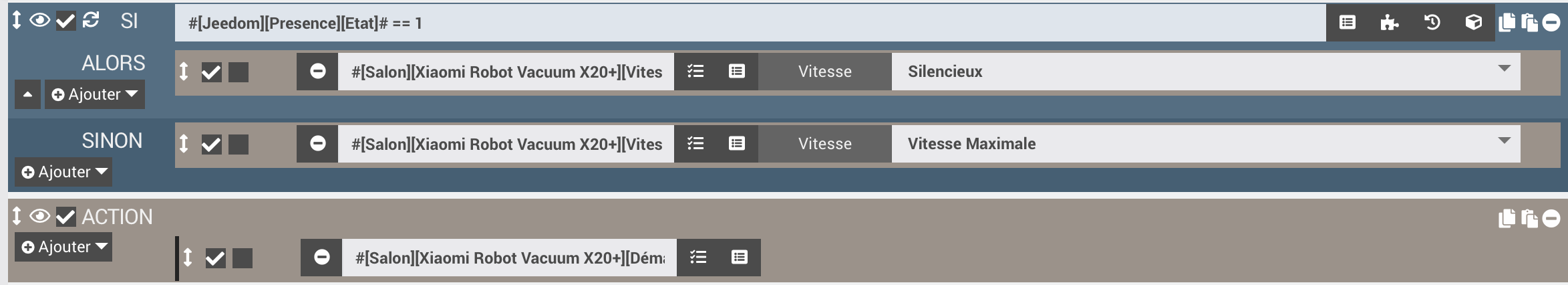Viewport: 1568px width, 285px height.
Task: Remove the SI block with its minus icon
Action: pyautogui.click(x=1551, y=23)
